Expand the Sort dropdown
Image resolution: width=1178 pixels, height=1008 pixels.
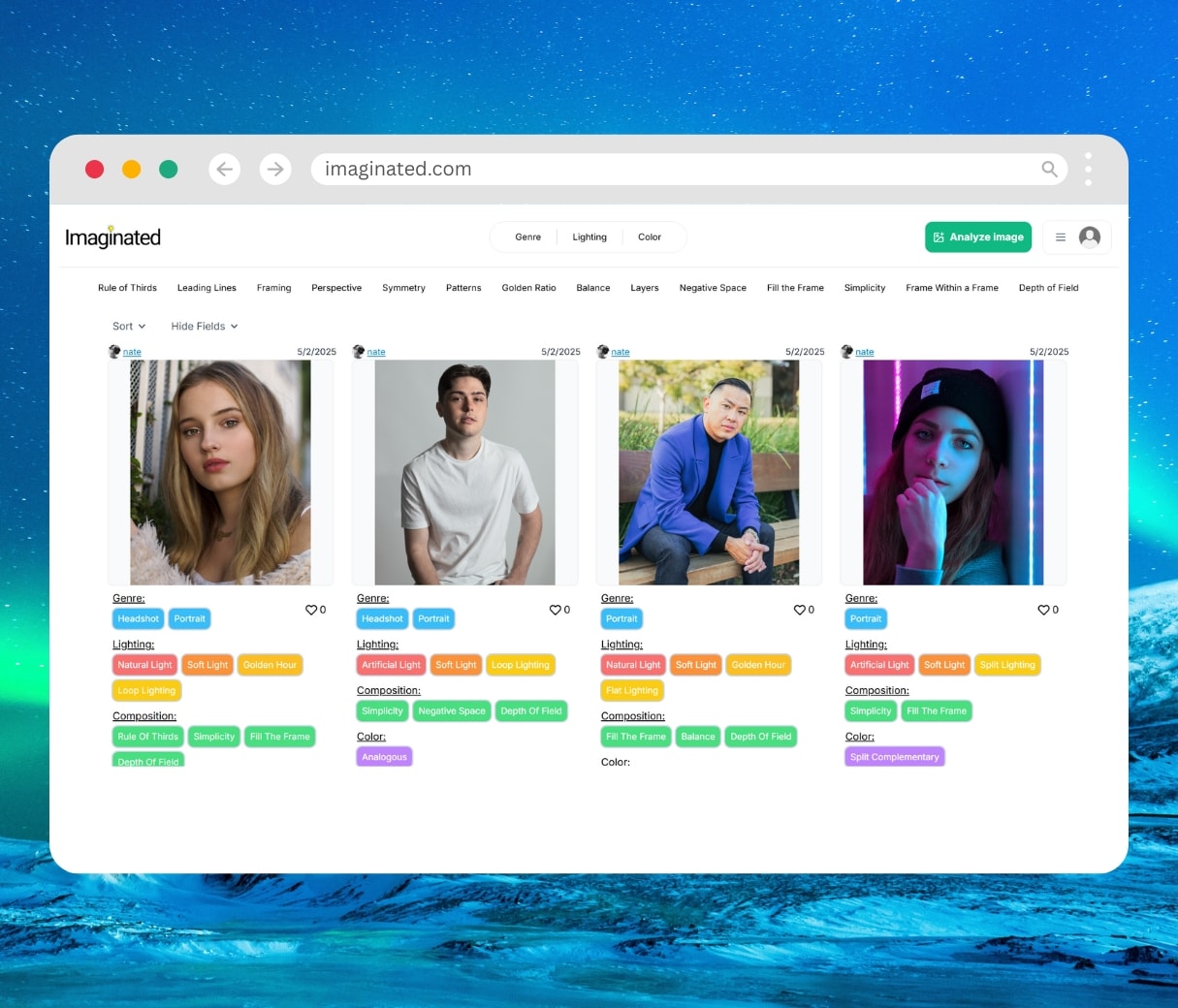(x=129, y=327)
